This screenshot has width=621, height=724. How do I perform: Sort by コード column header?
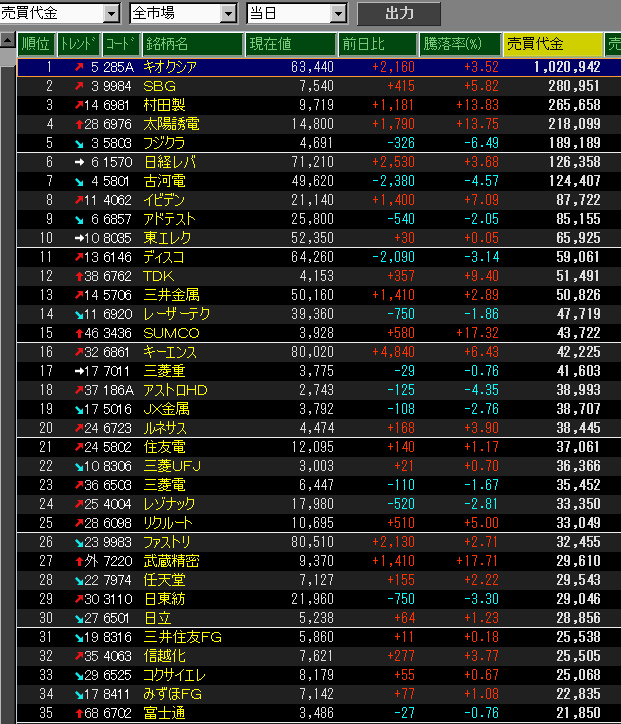click(121, 44)
